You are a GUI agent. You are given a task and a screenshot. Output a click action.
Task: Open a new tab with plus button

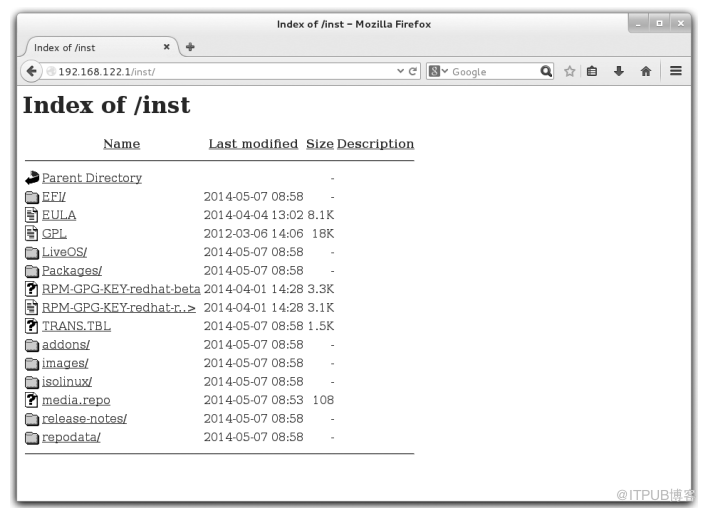coord(190,47)
